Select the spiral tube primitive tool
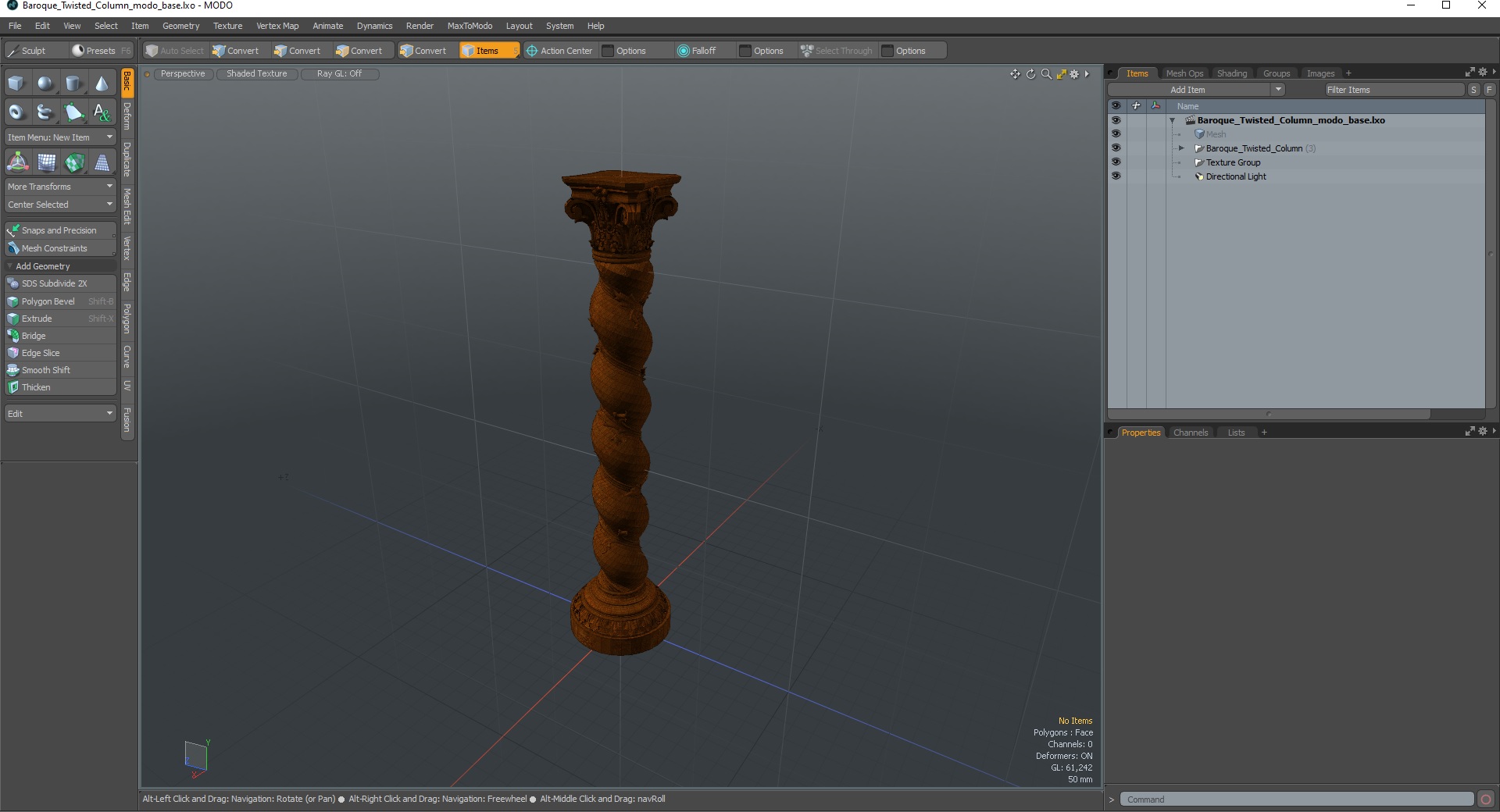 (x=45, y=112)
